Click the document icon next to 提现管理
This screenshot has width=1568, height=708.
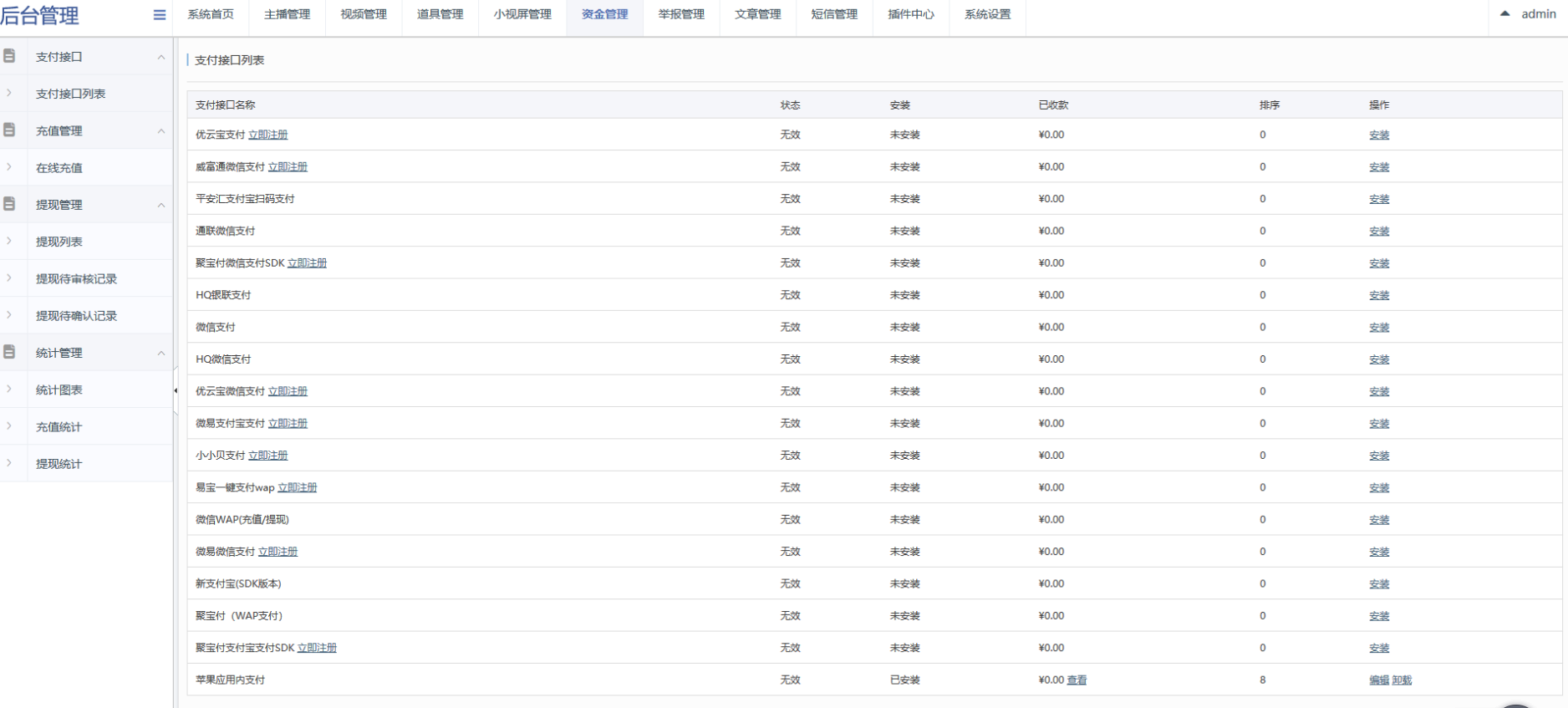coord(9,204)
